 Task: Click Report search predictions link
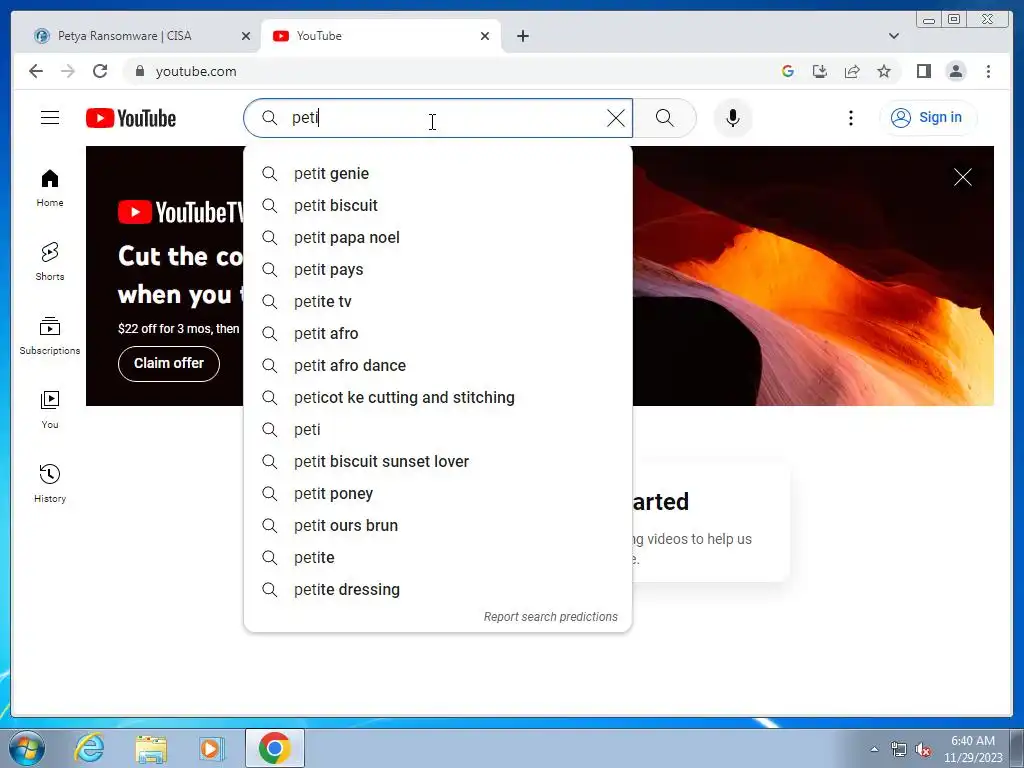coord(550,616)
